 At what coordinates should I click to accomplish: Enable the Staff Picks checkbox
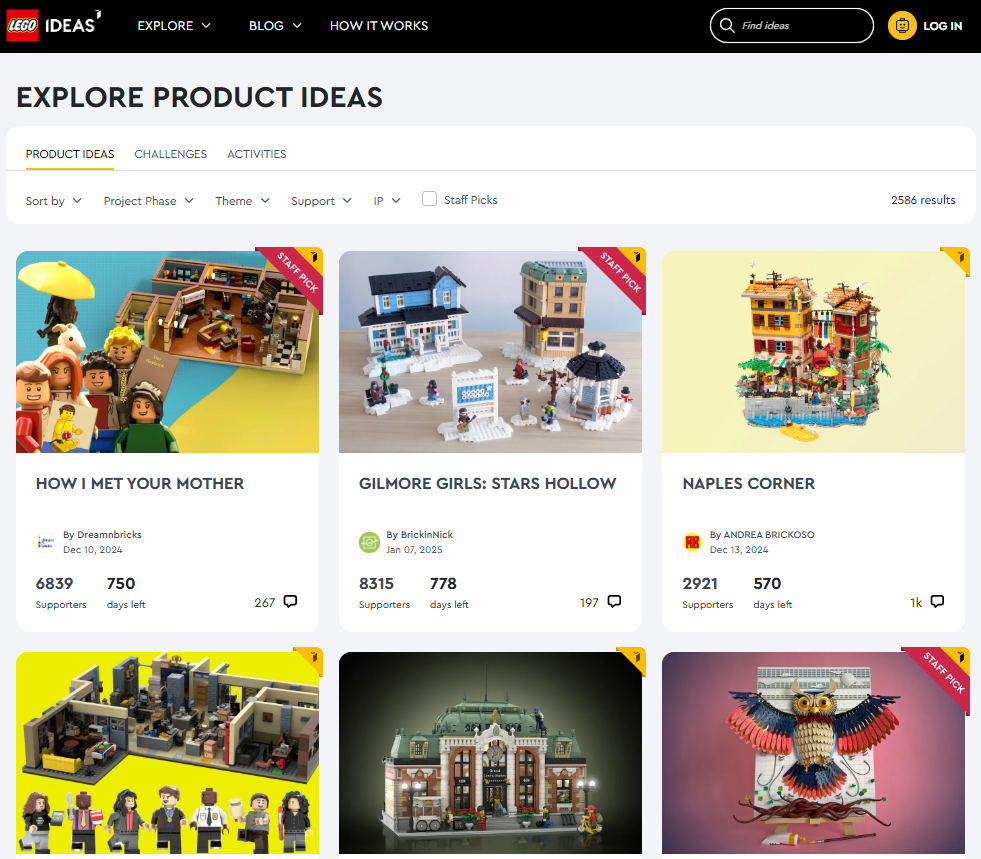click(x=429, y=199)
